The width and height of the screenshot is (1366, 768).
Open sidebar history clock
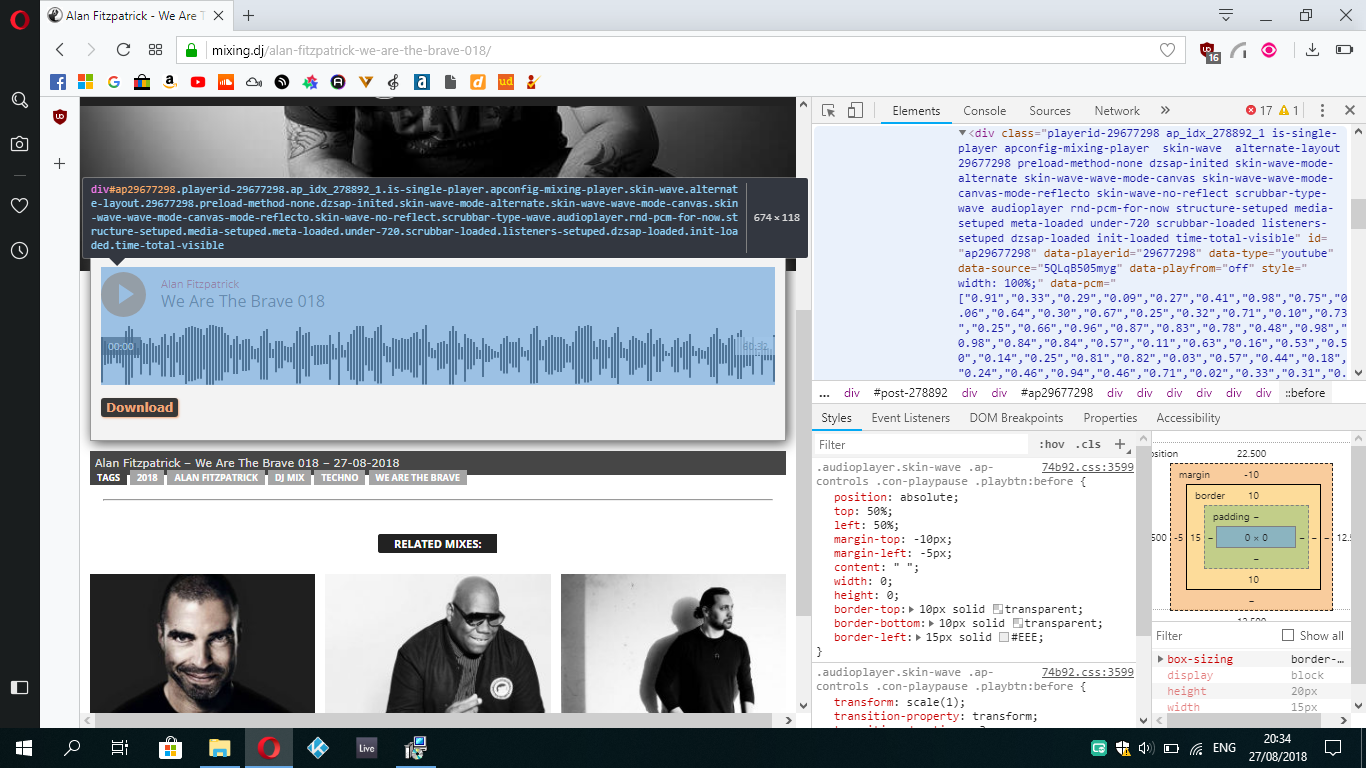(19, 250)
